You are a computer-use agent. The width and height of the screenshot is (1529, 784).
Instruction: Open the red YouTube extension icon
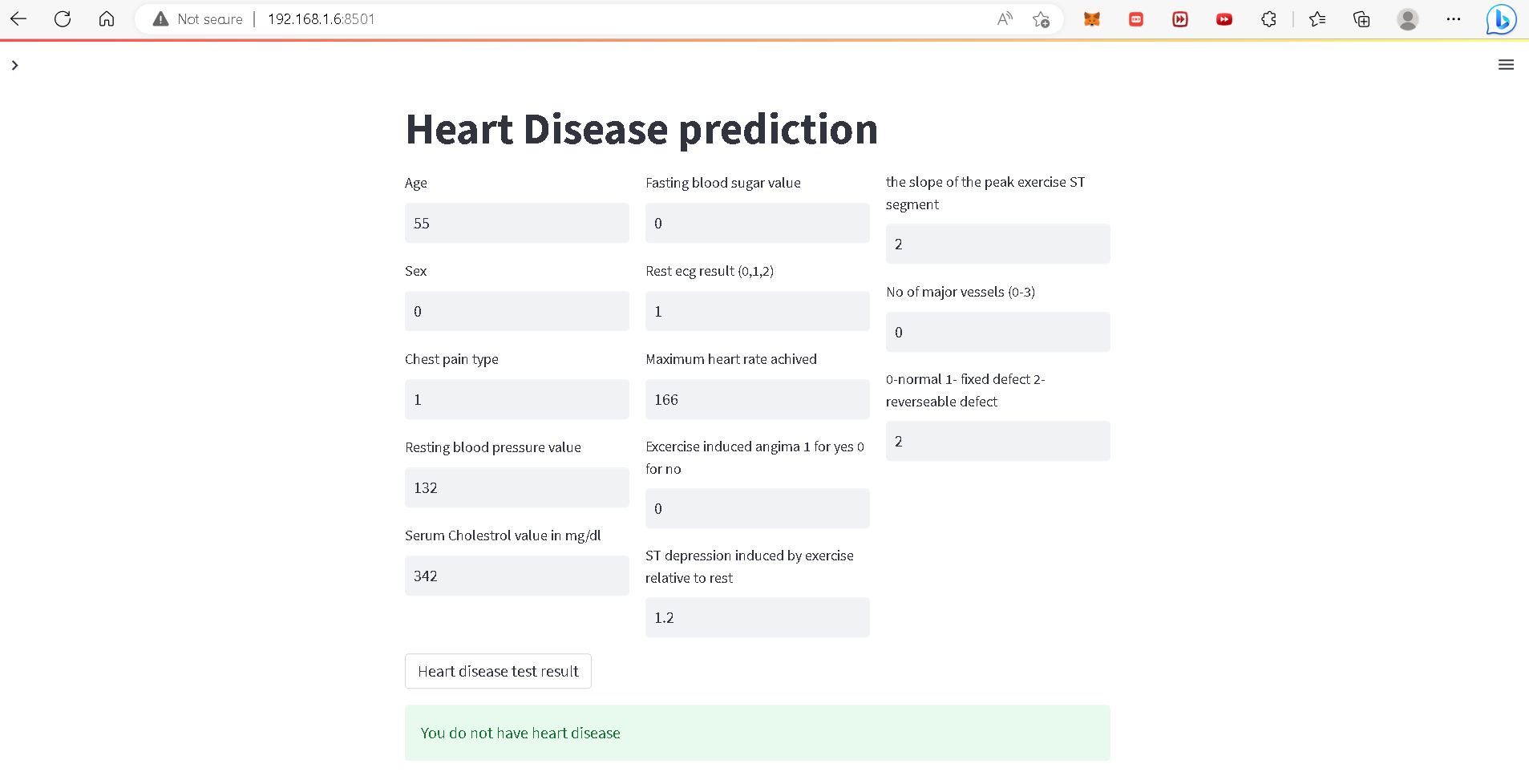point(1224,18)
